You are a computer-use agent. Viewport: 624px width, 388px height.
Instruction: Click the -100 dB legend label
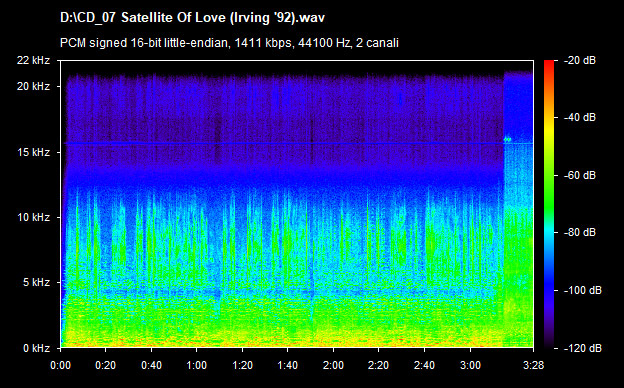pos(583,291)
